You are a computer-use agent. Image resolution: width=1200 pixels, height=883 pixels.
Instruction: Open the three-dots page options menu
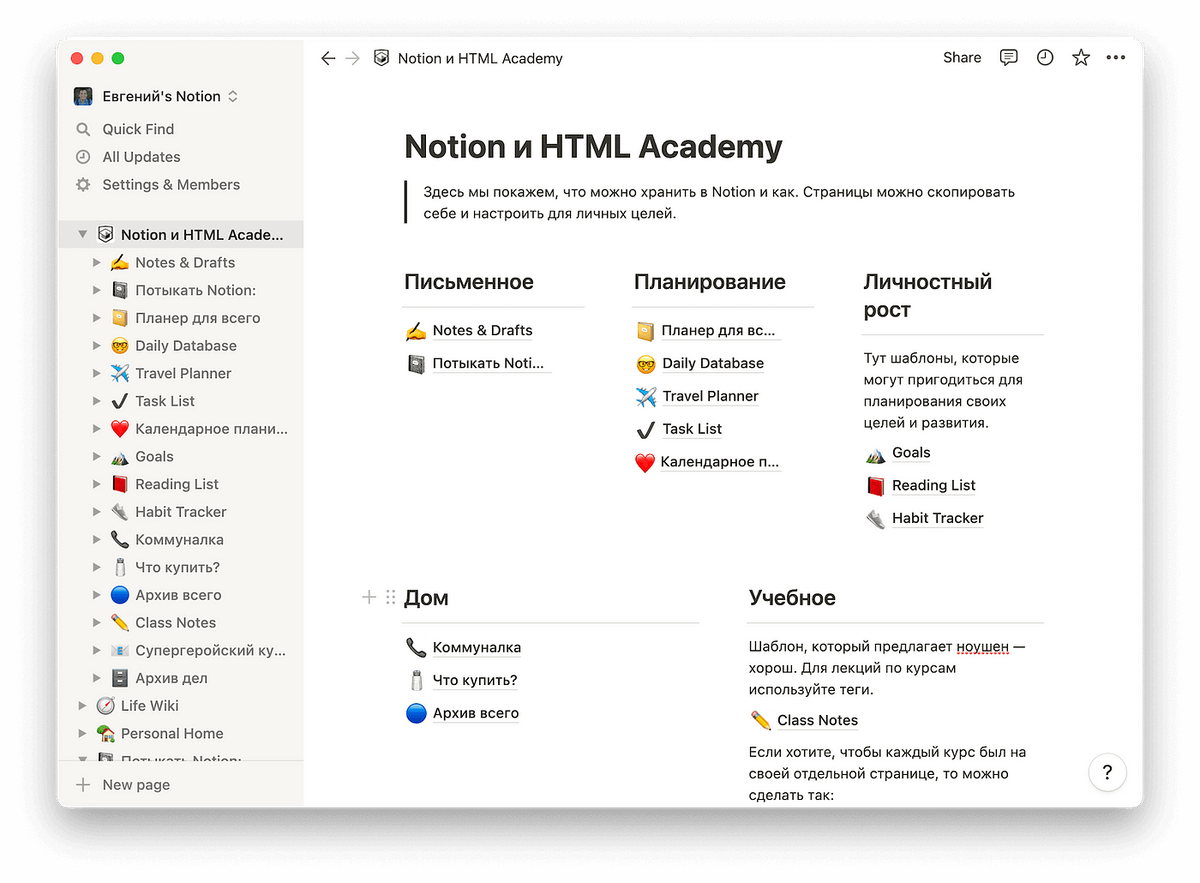point(1116,58)
